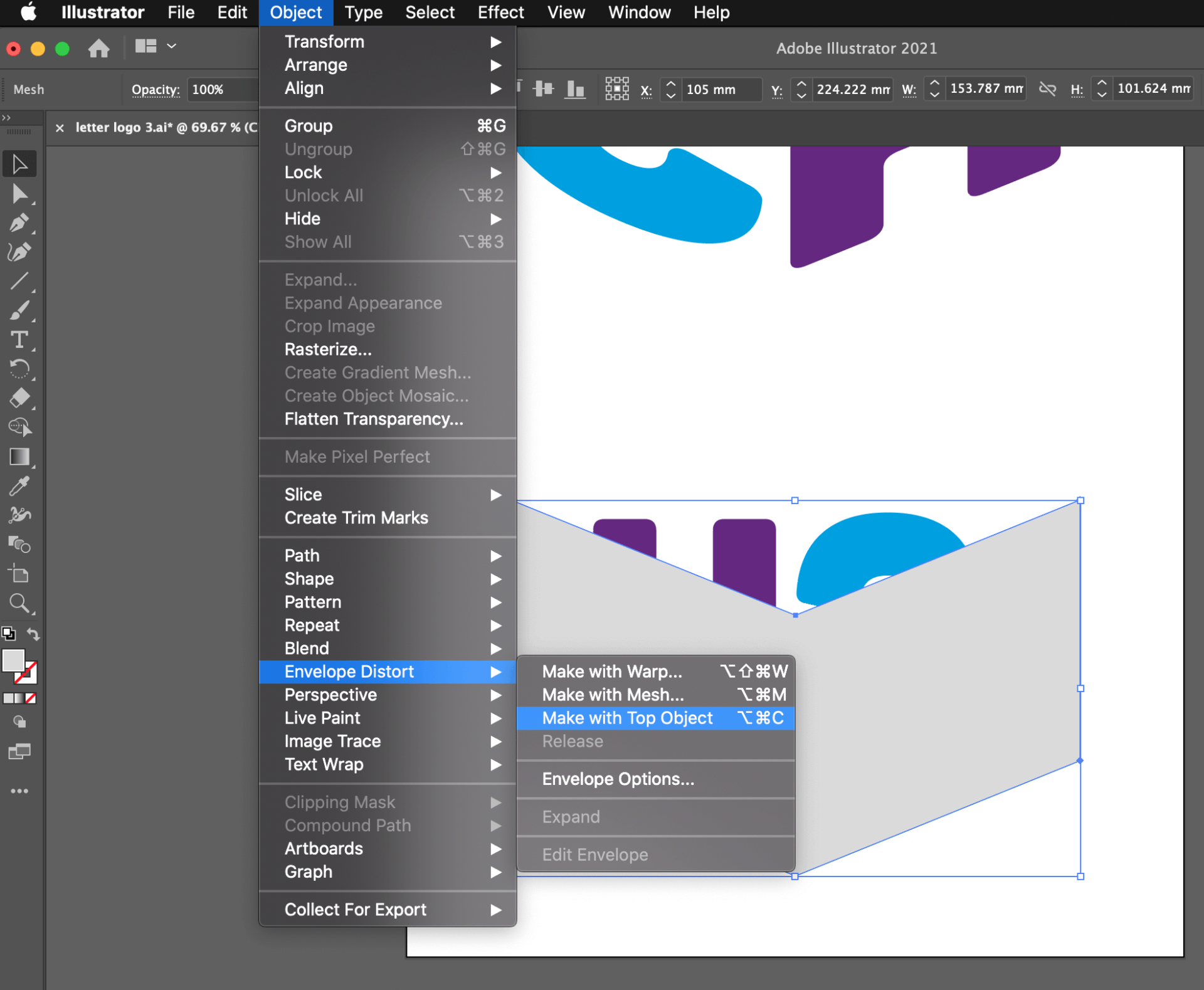Click the Fill color swatch
The image size is (1204, 990).
pos(13,660)
